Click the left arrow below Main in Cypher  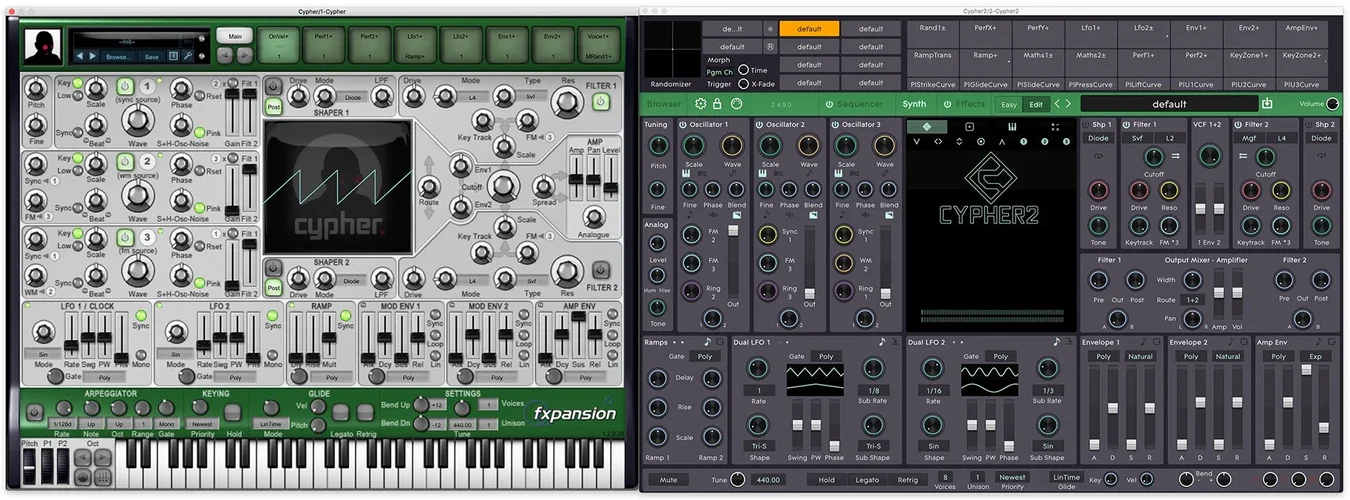223,56
